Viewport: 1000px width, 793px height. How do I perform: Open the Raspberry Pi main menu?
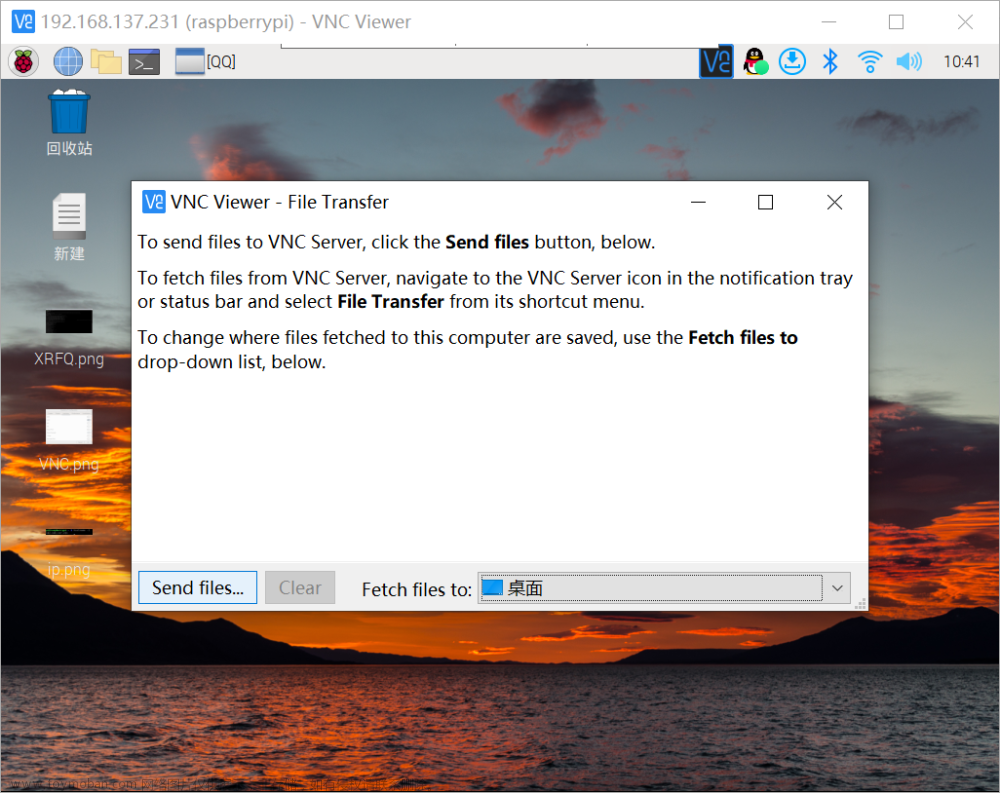(24, 62)
